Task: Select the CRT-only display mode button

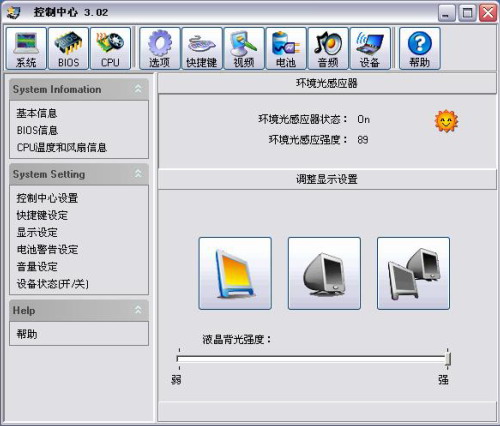Action: tap(324, 273)
